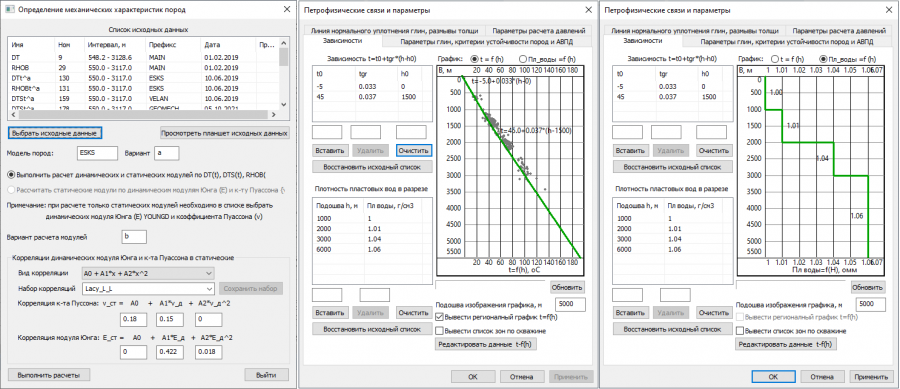Run calculations with Выполнить расчеты button
This screenshot has width=900, height=389.
click(x=48, y=375)
